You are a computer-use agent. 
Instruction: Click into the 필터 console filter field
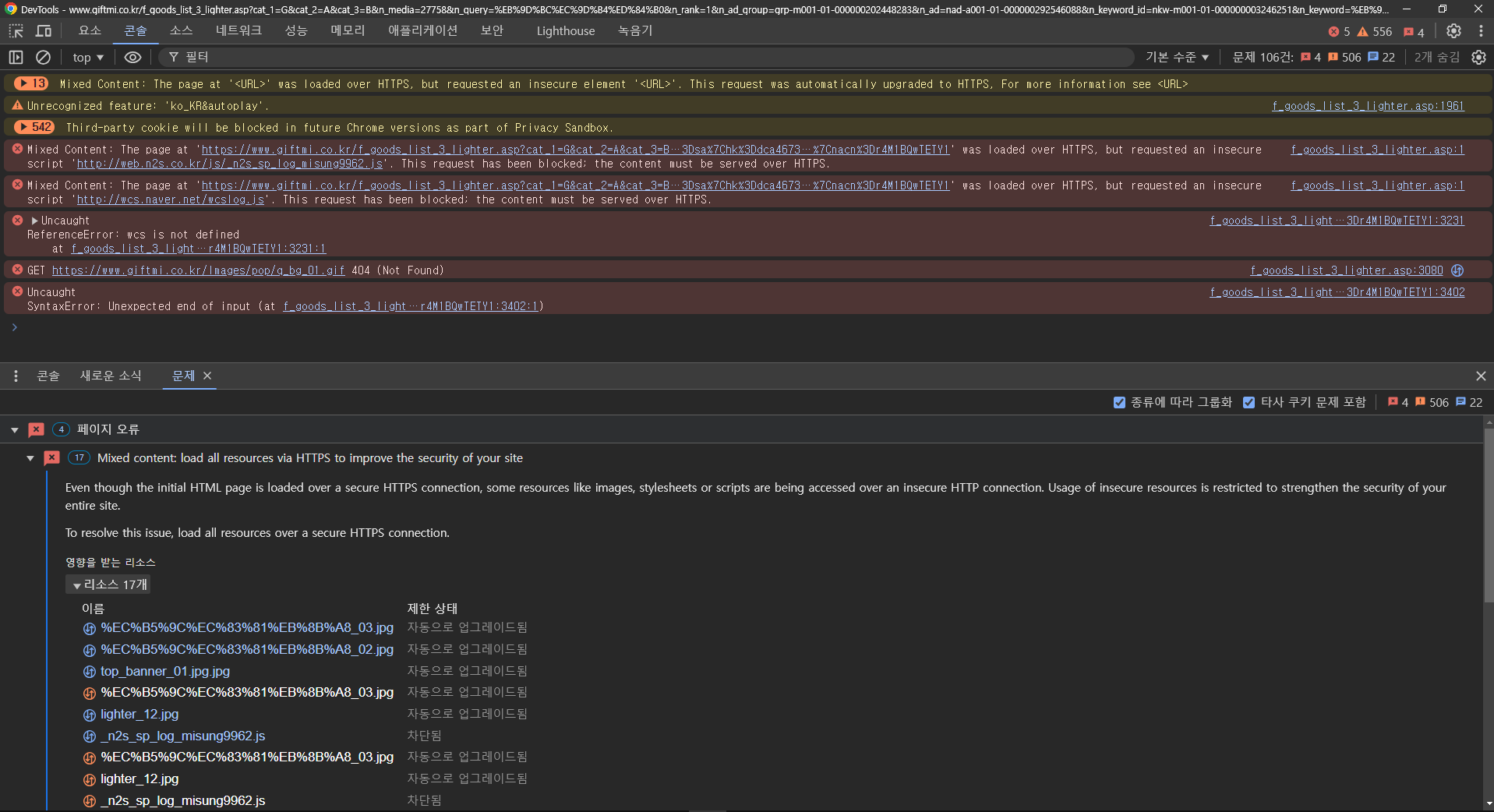click(x=647, y=57)
